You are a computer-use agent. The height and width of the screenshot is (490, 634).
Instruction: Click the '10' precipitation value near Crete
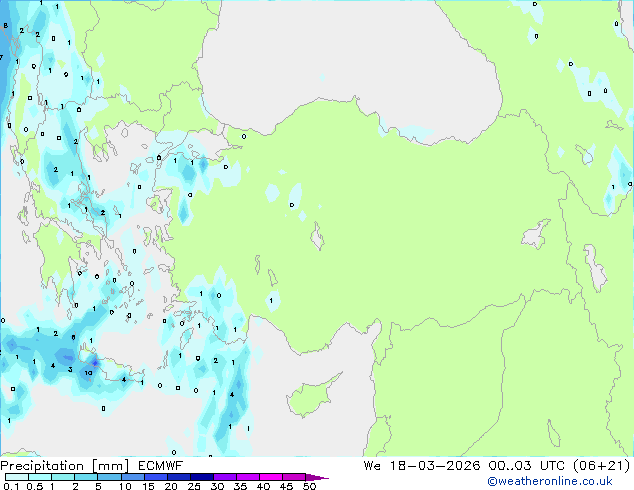(x=88, y=373)
